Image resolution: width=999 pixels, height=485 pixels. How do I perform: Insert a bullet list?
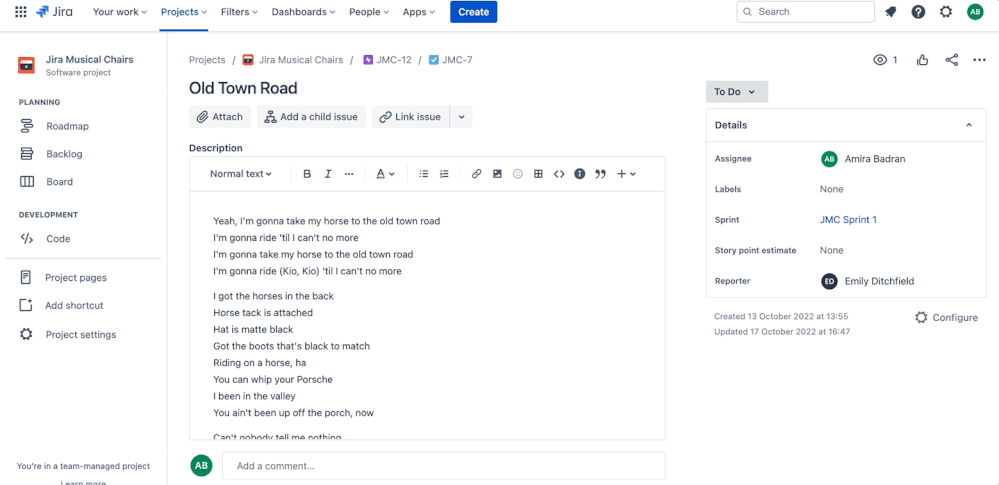(x=424, y=173)
